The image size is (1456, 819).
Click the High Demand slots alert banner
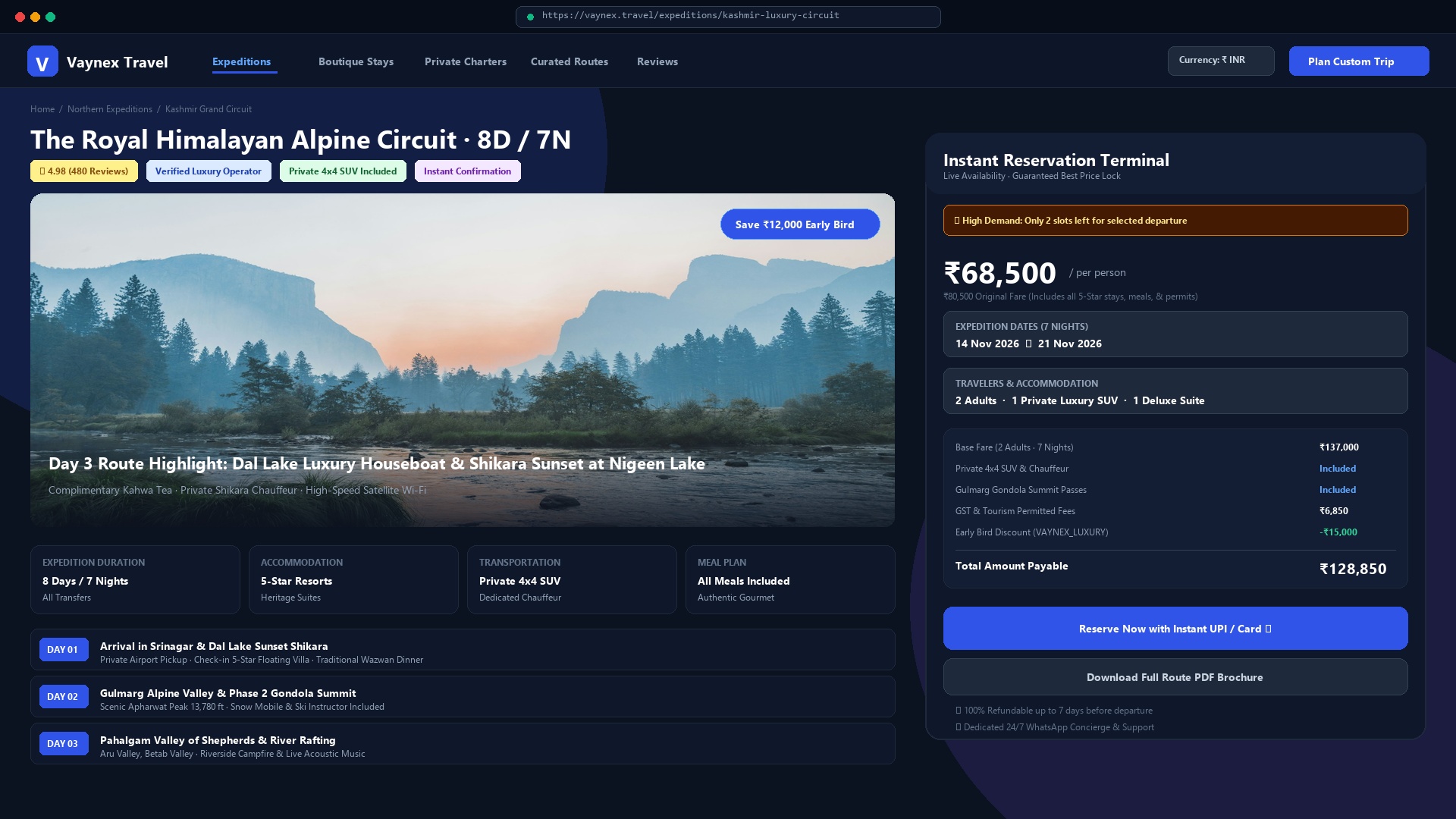1175,221
